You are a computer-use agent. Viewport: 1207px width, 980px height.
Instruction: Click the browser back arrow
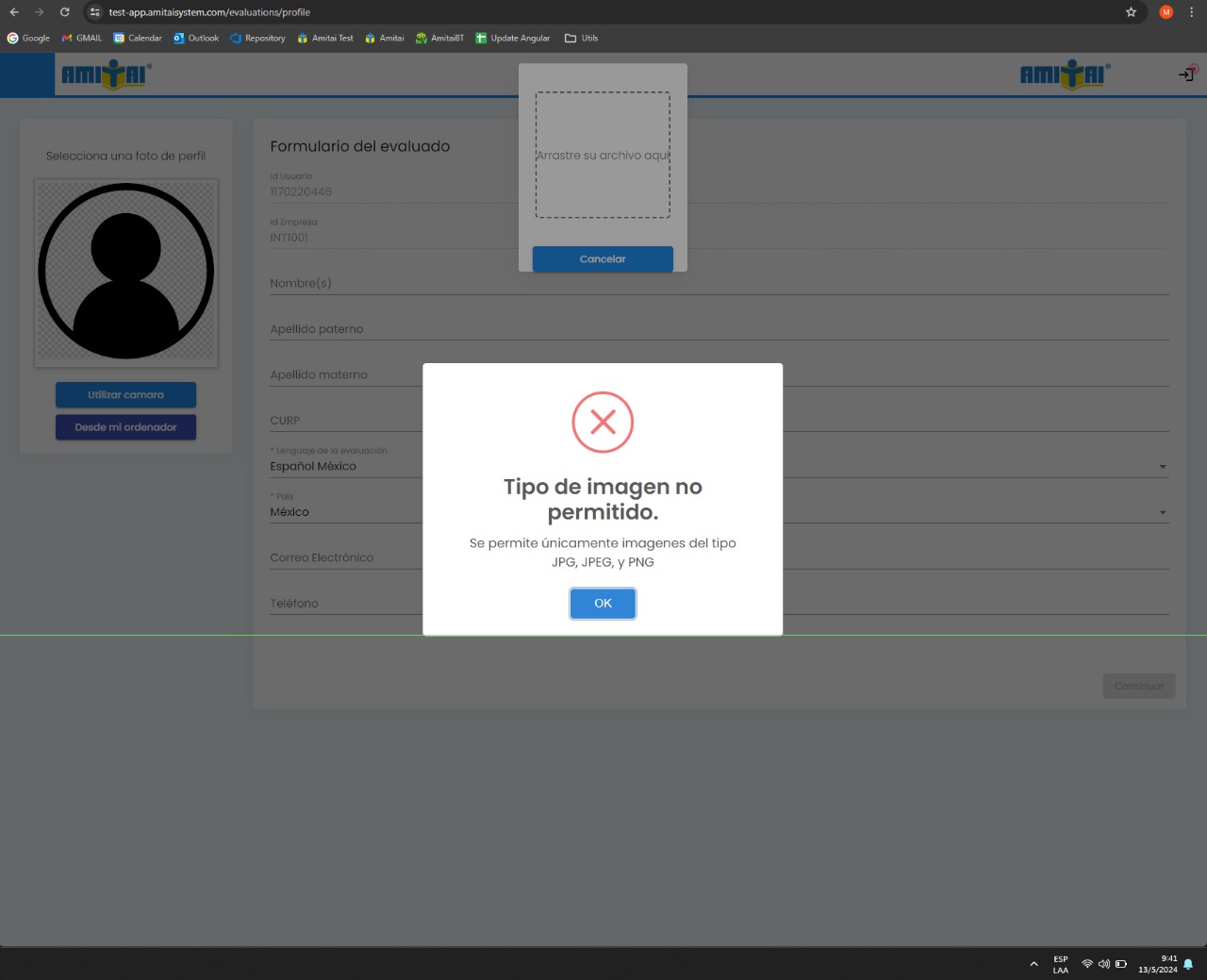click(14, 12)
